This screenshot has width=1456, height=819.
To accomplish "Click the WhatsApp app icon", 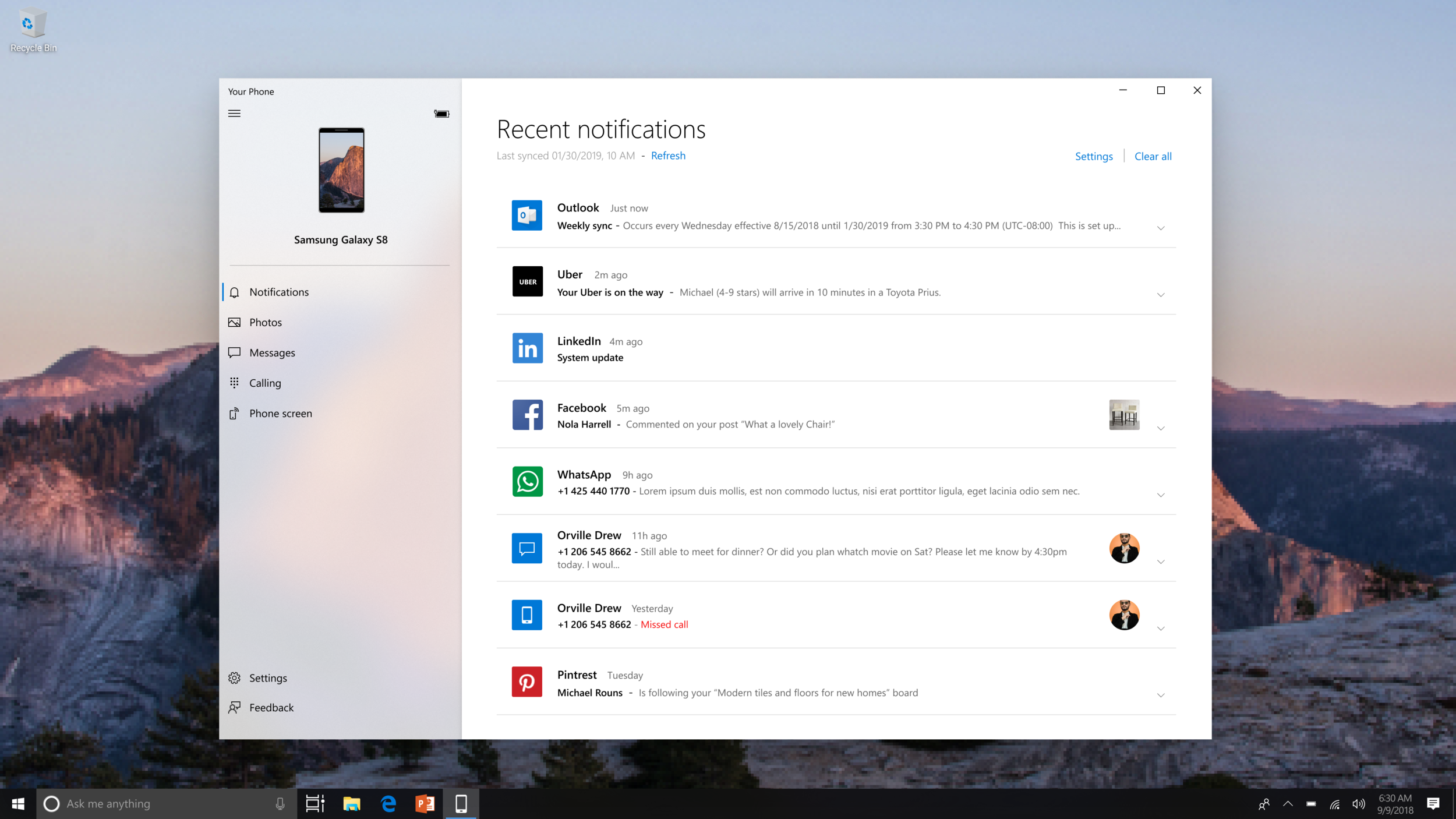I will point(527,482).
